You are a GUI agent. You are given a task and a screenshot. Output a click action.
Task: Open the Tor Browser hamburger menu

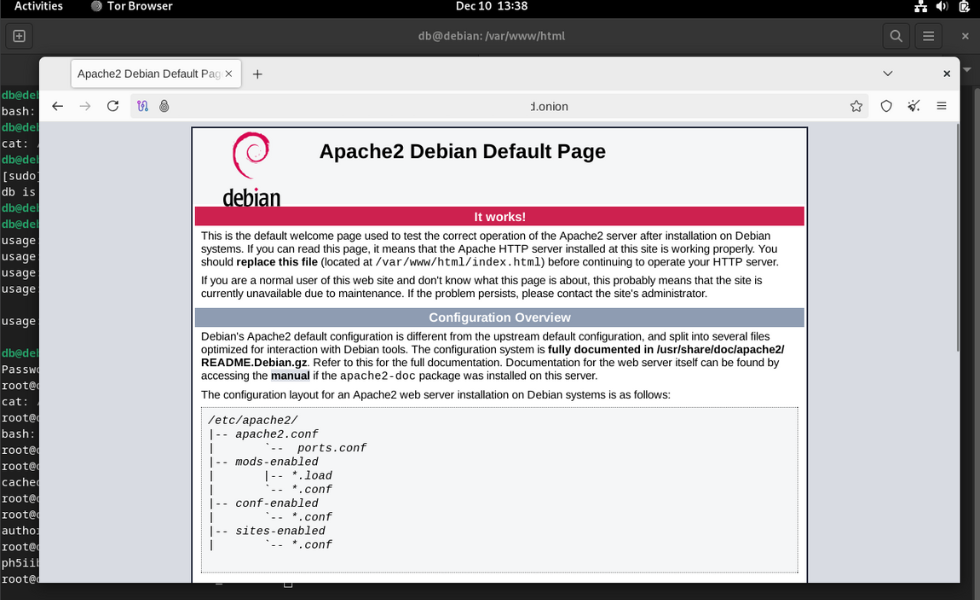(941, 106)
